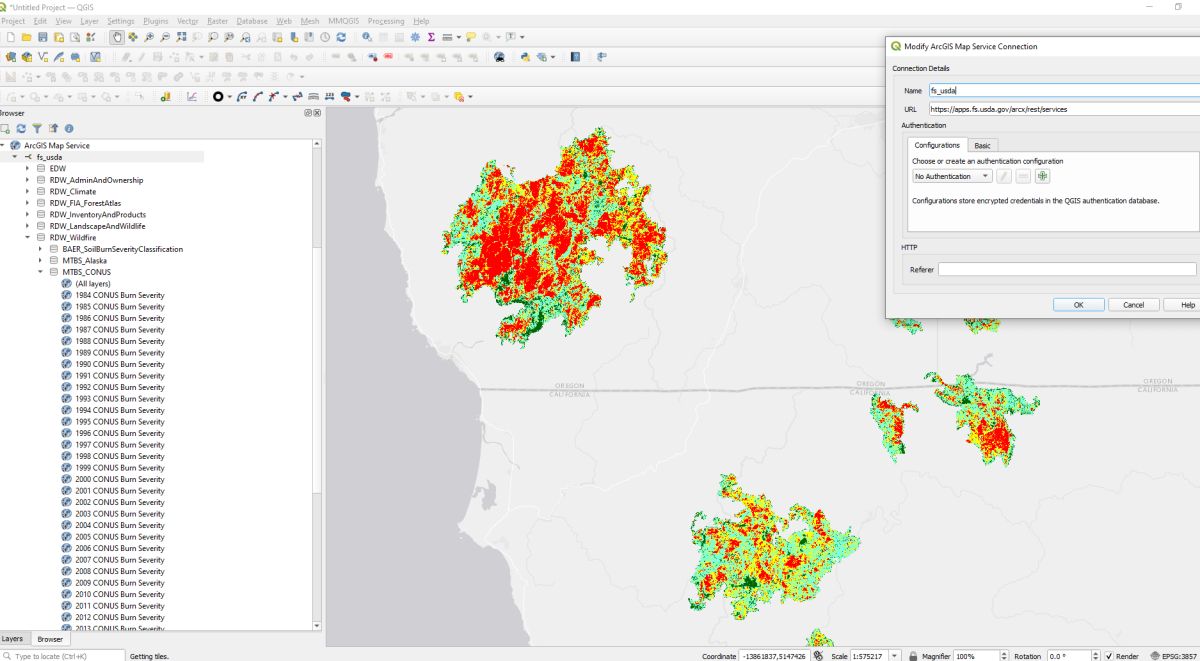The image size is (1200, 661).
Task: Toggle the Render checkbox in status bar
Action: pyautogui.click(x=1110, y=656)
